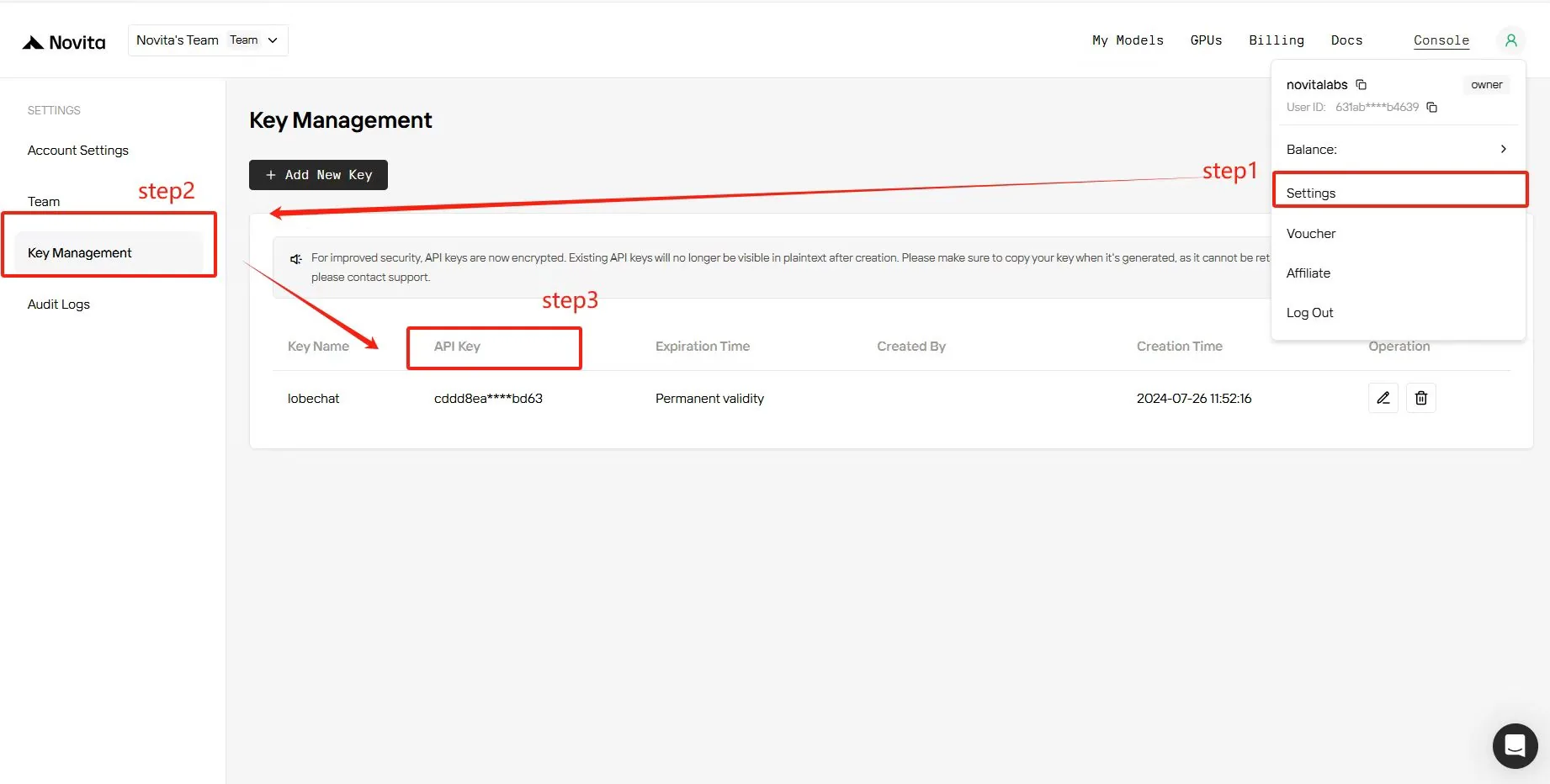Click the Creation Time column header

(x=1180, y=346)
